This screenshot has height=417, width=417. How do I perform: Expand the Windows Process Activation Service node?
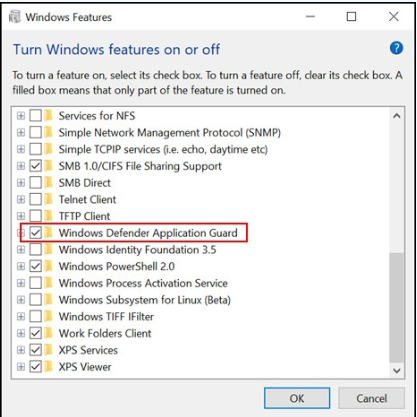21,283
